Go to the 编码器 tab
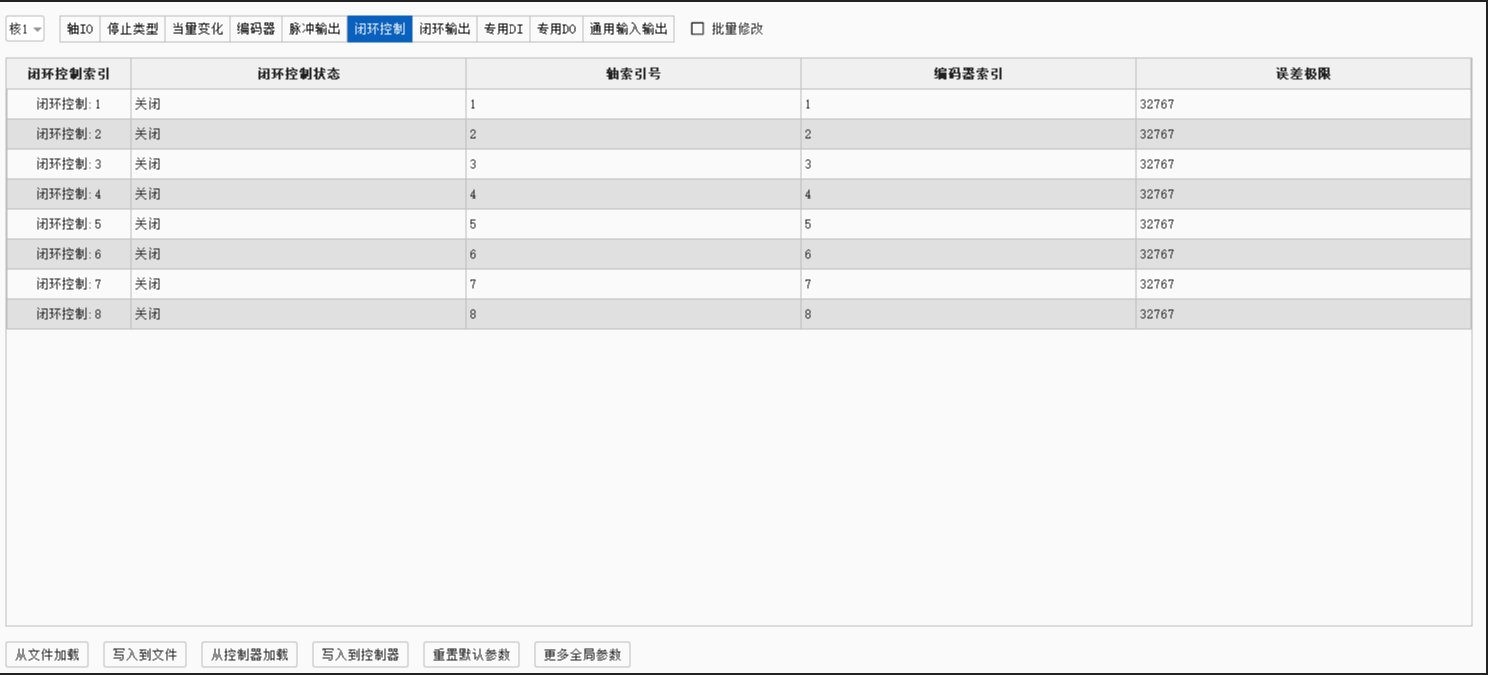 [x=256, y=29]
